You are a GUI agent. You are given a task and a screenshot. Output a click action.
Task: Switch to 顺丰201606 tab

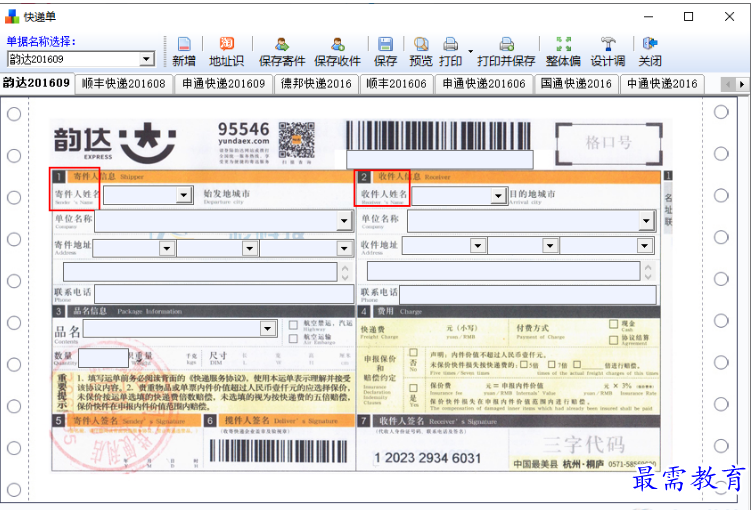point(396,84)
